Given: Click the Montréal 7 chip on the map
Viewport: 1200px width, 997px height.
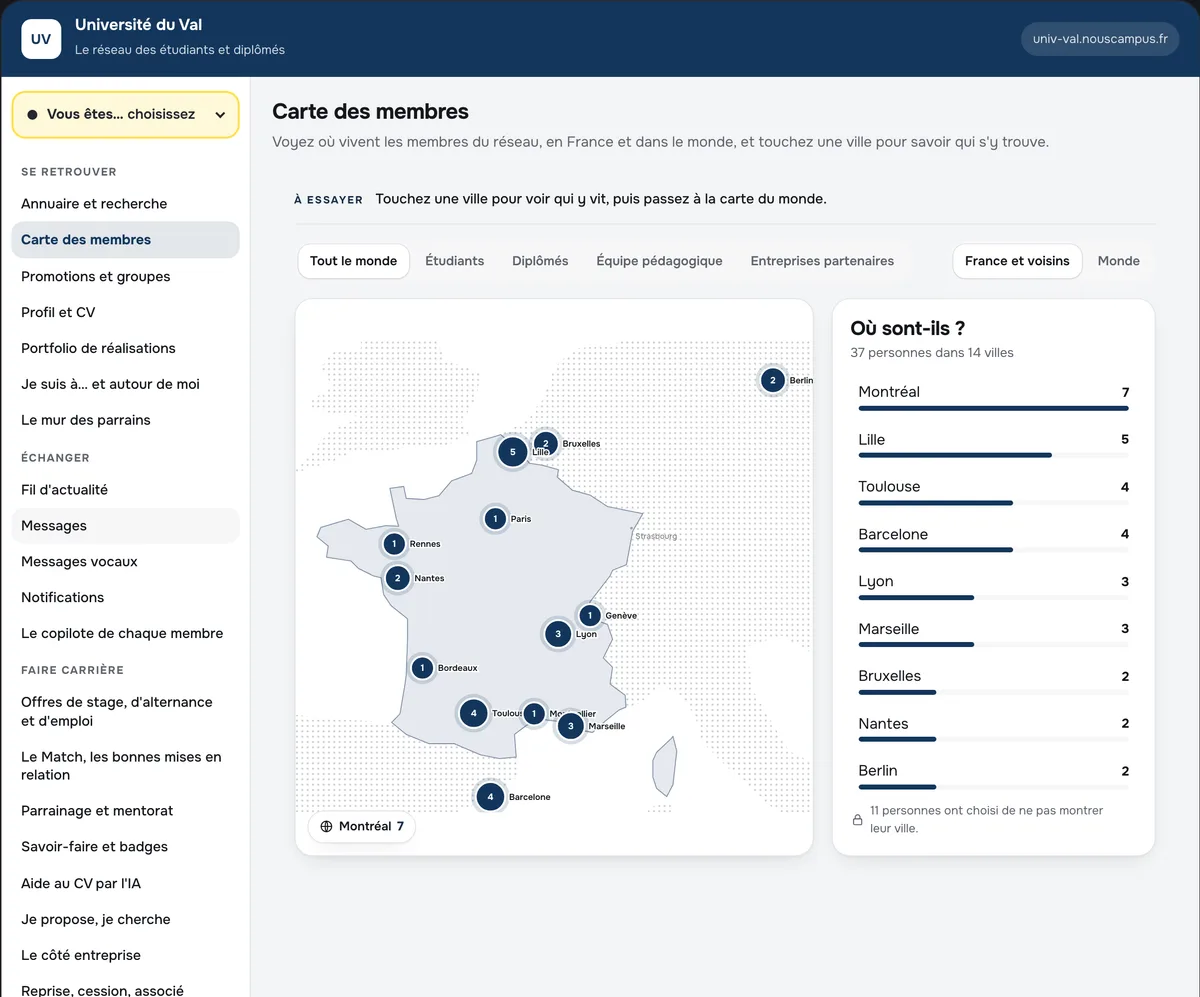Looking at the screenshot, I should pos(361,826).
